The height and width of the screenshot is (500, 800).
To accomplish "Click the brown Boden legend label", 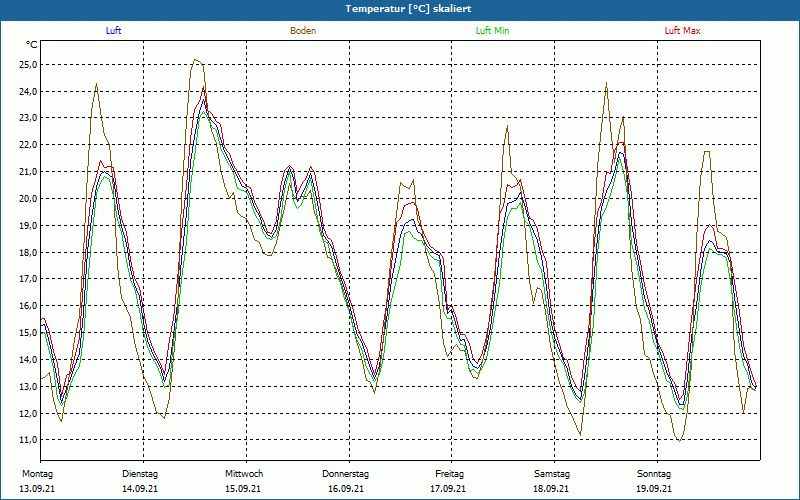I will tap(303, 31).
